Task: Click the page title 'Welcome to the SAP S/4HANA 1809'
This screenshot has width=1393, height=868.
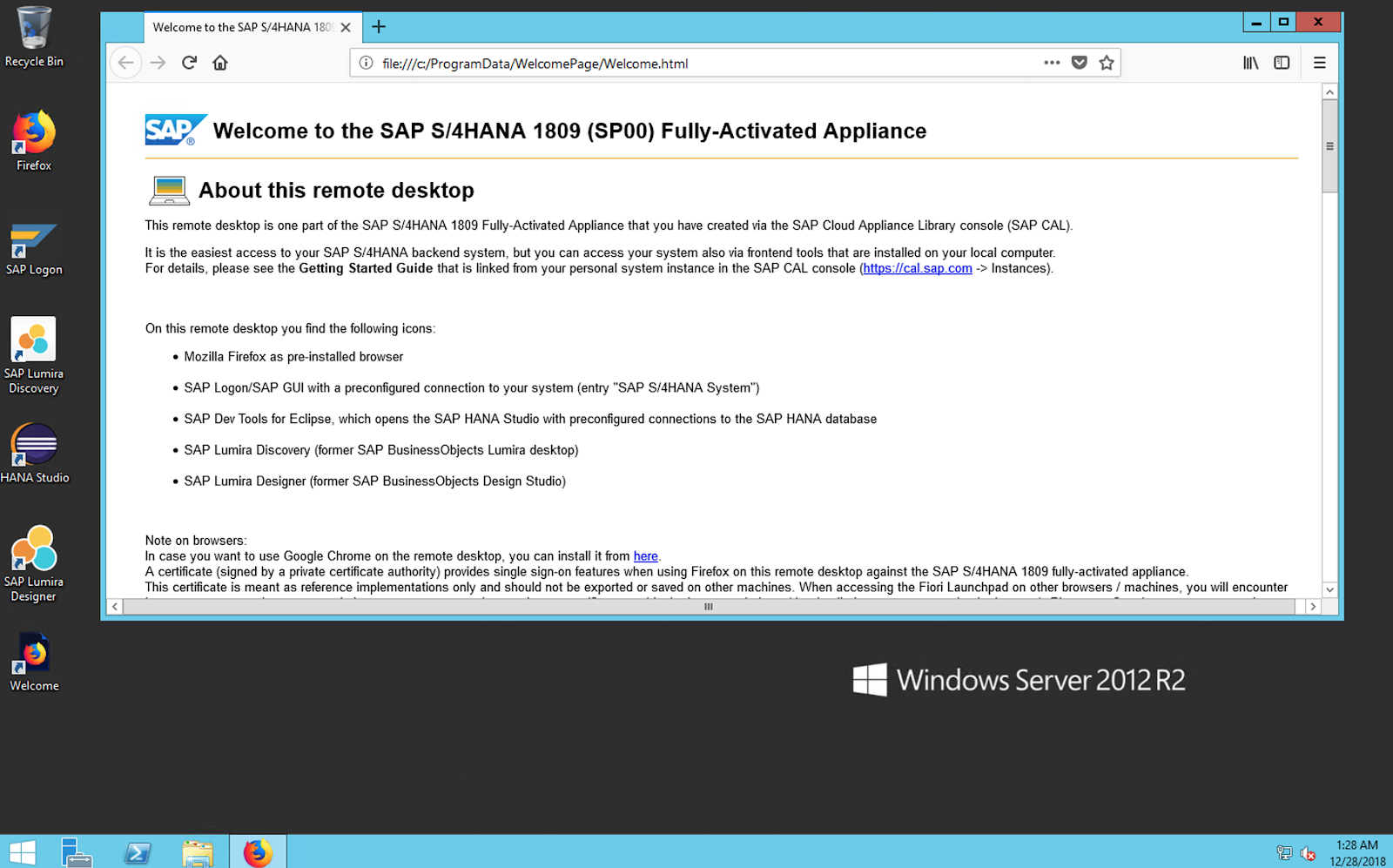Action: (569, 131)
